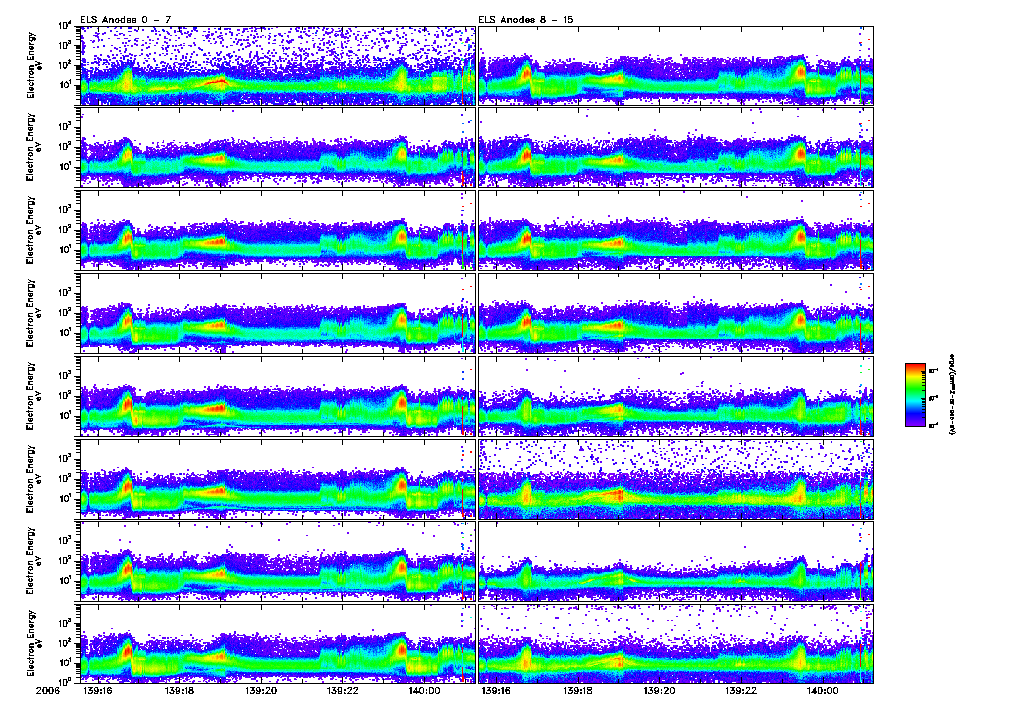
Task: Open the last spectrogram panel above the 2006 time axis
Action: point(278,644)
